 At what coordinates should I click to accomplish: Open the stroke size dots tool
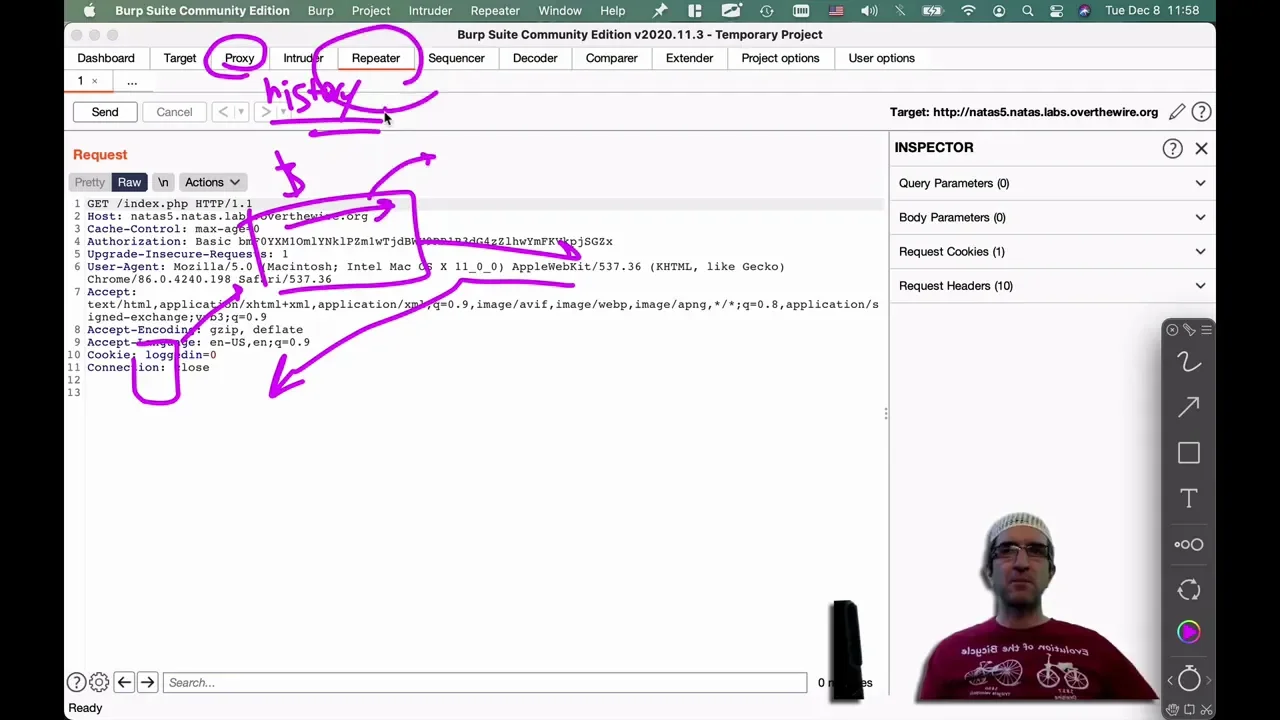[1188, 544]
